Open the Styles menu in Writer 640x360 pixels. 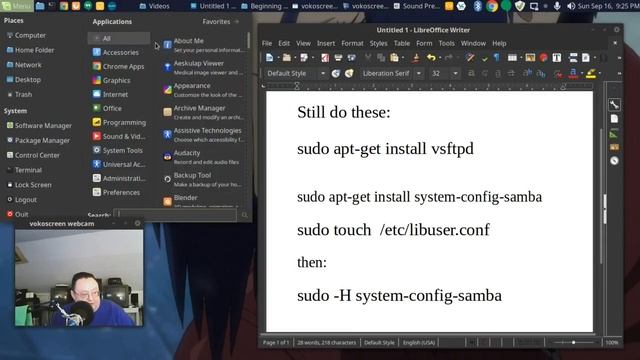(x=378, y=43)
